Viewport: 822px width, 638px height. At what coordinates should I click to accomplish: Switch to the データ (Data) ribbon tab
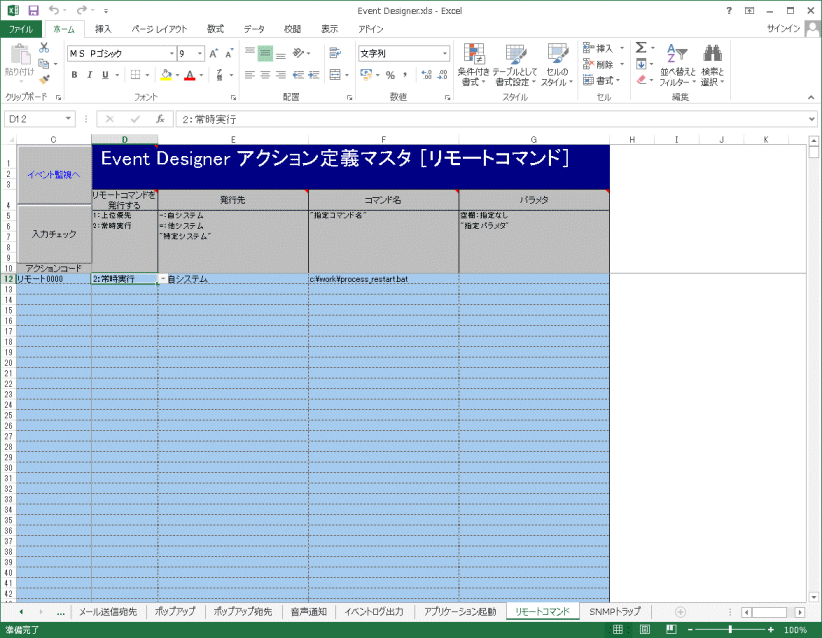click(x=254, y=29)
